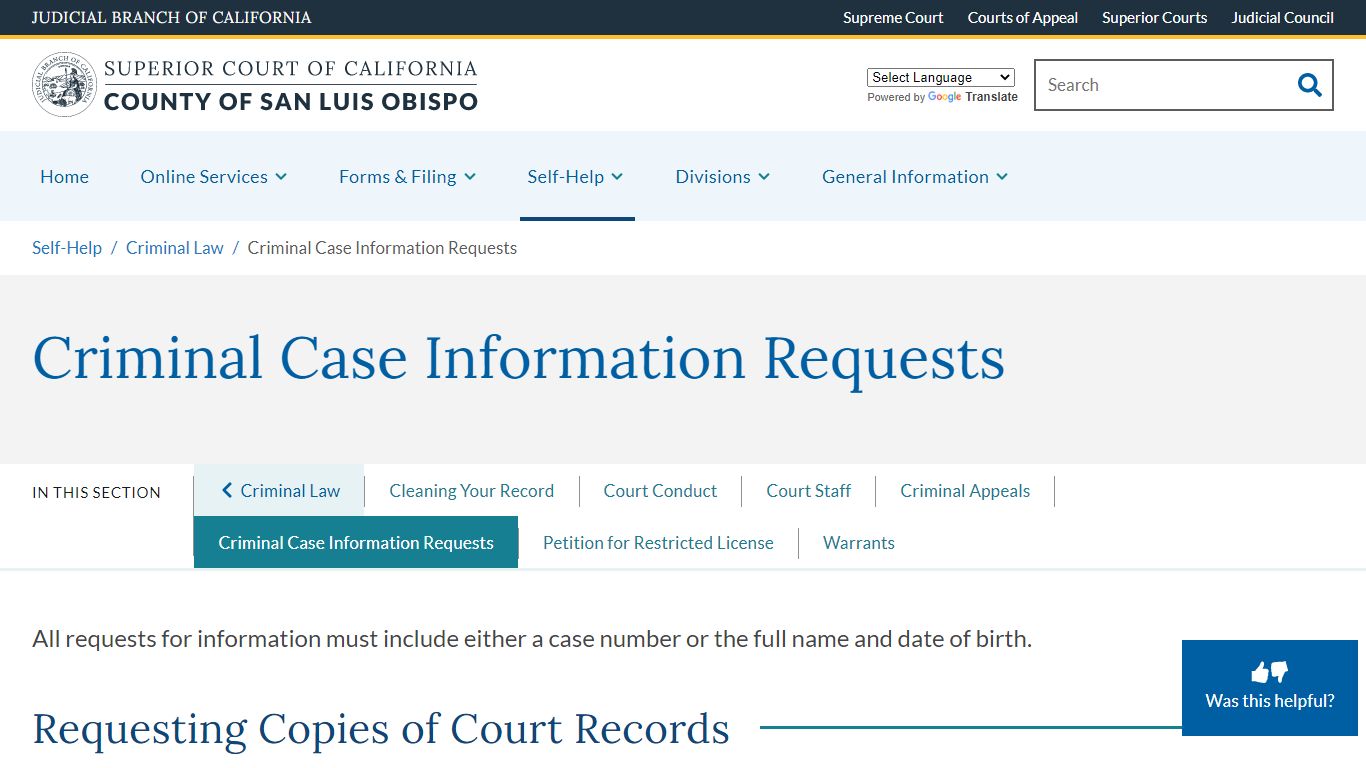
Task: Click Self-Help breadcrumb link
Action: tap(67, 248)
